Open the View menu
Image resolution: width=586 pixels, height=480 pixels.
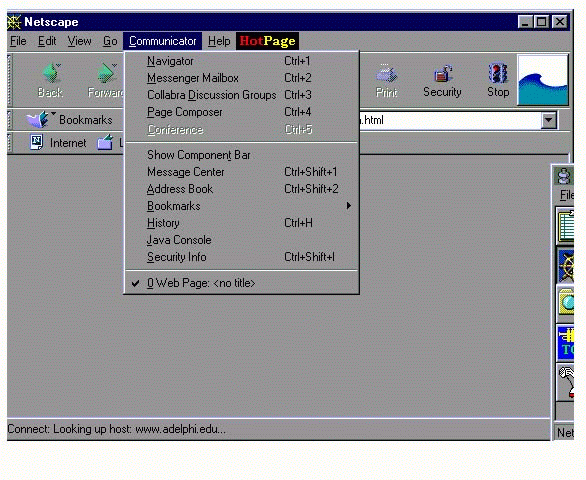click(79, 41)
